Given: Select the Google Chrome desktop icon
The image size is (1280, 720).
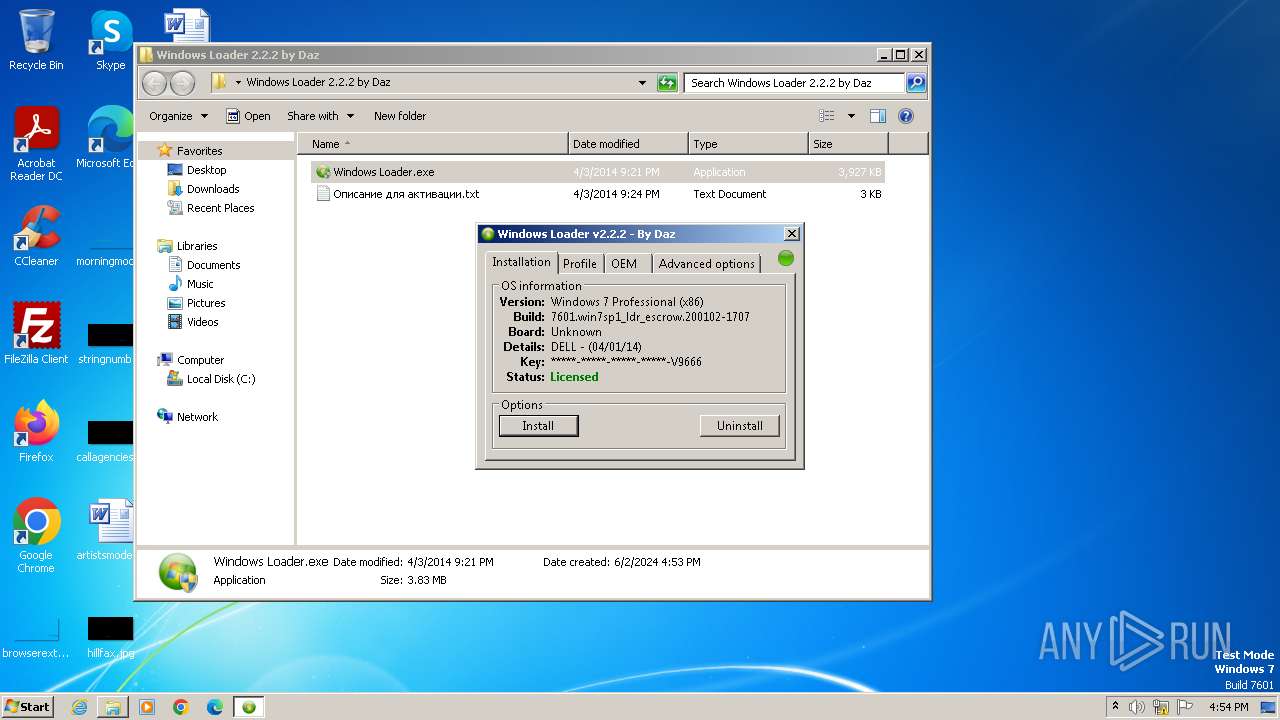Looking at the screenshot, I should [x=36, y=536].
